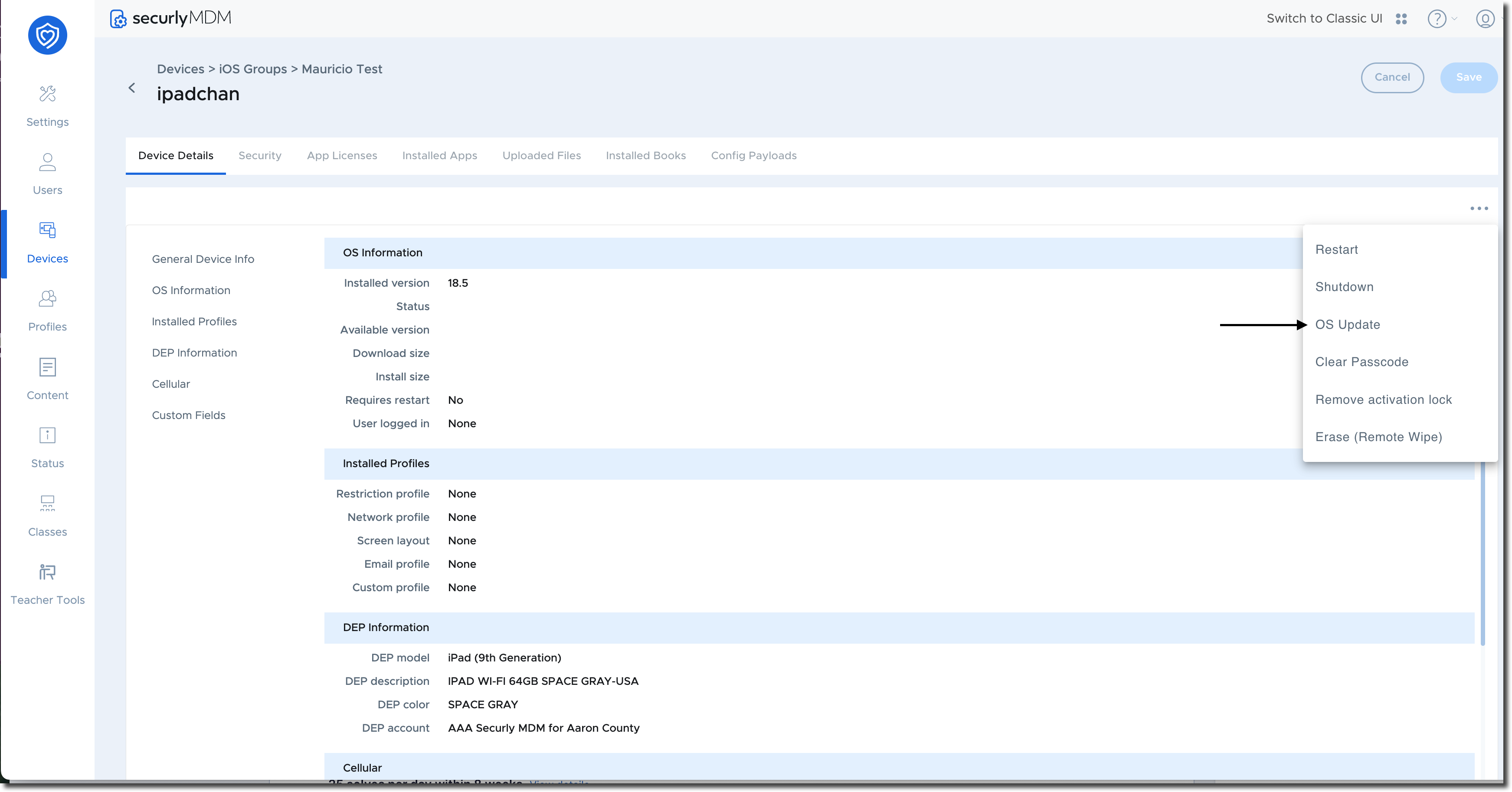This screenshot has width=1512, height=792.
Task: Jump to Installed Profiles in side navigation
Action: pos(194,322)
